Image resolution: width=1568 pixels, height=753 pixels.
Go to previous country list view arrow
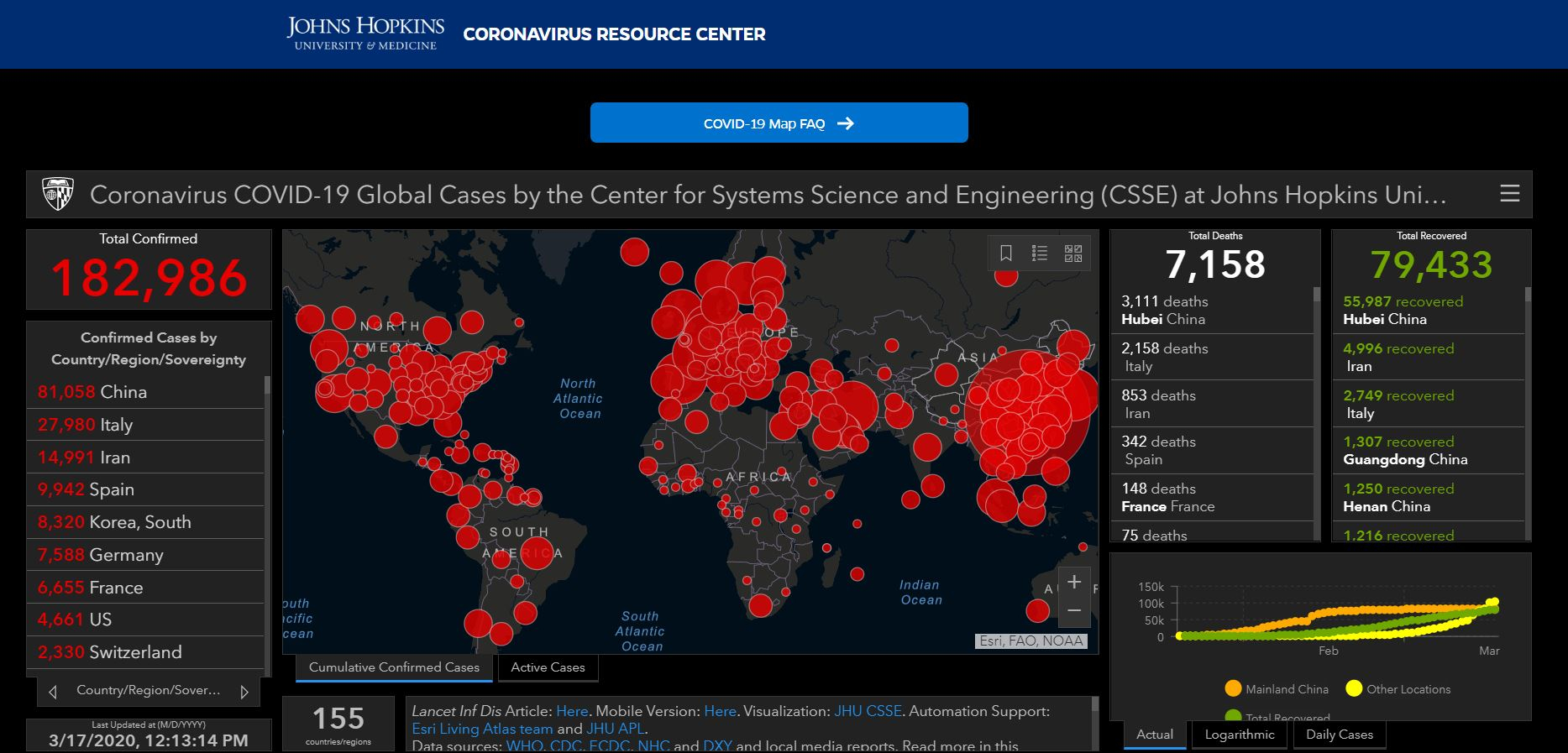tap(53, 692)
